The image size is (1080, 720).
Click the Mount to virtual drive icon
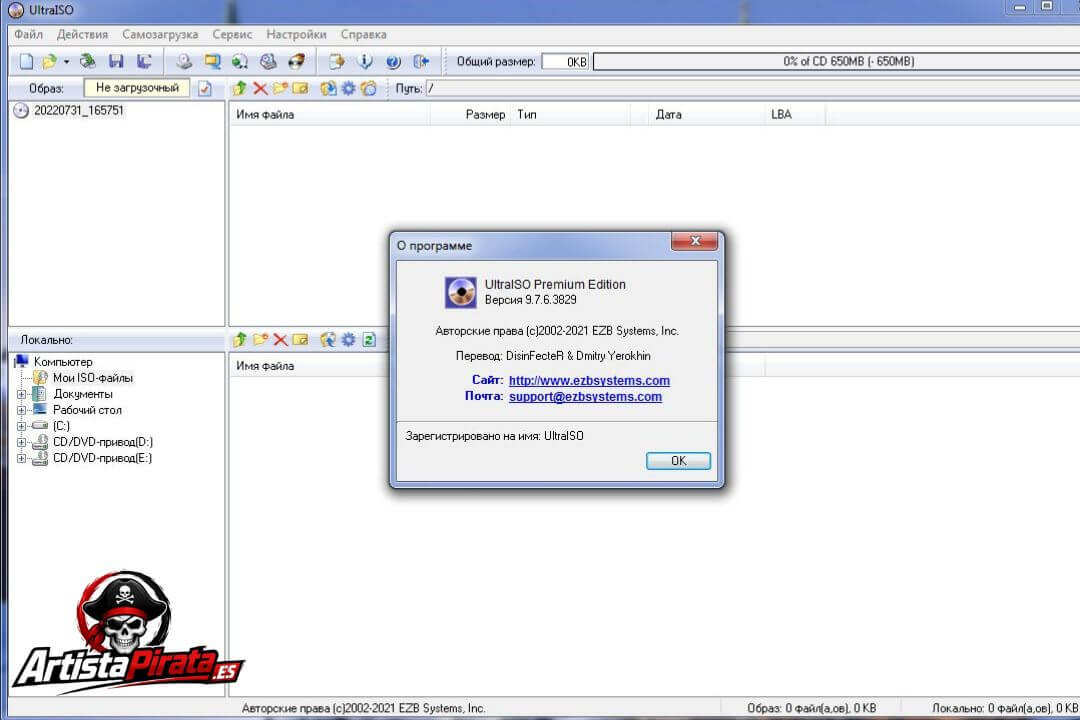tap(240, 61)
